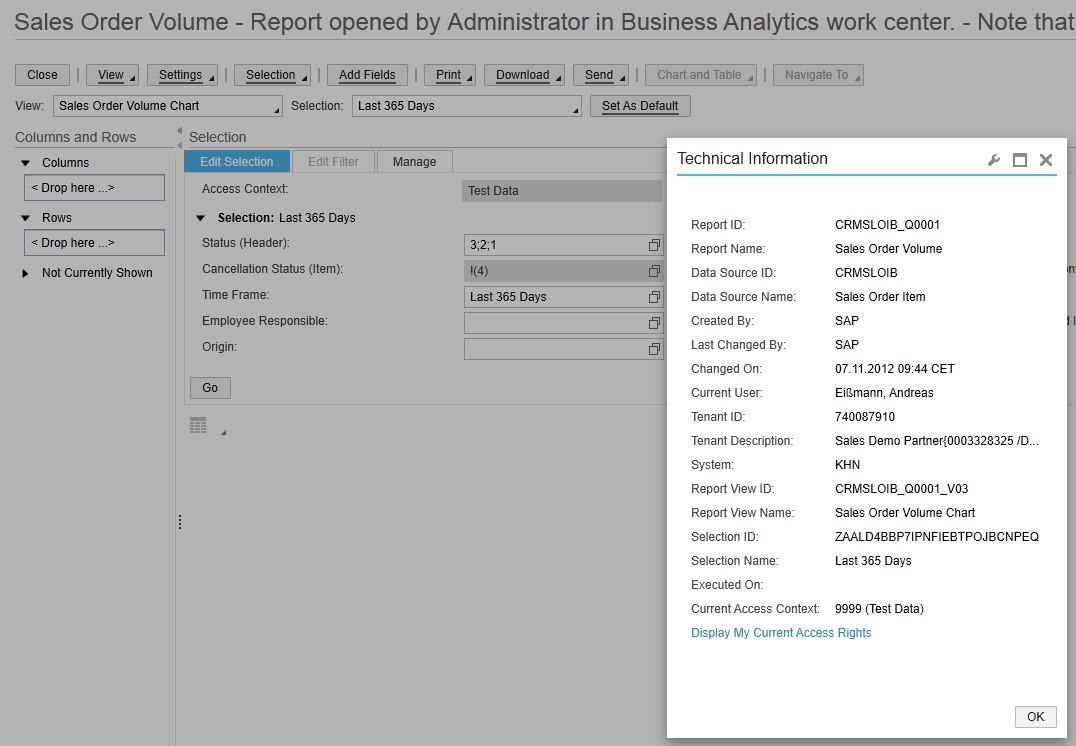Maximize the Technical Information dialog
Viewport: 1076px width, 746px height.
pyautogui.click(x=1019, y=160)
